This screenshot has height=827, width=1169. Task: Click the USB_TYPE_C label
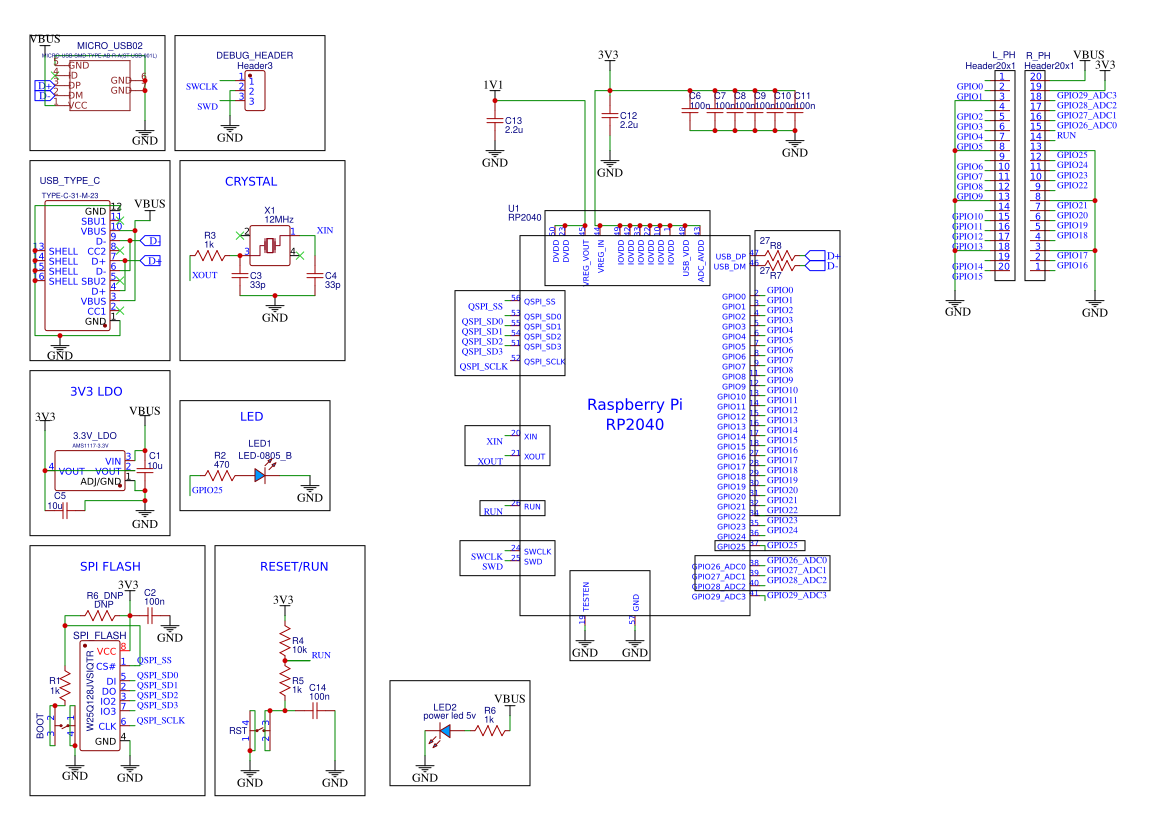(x=69, y=180)
